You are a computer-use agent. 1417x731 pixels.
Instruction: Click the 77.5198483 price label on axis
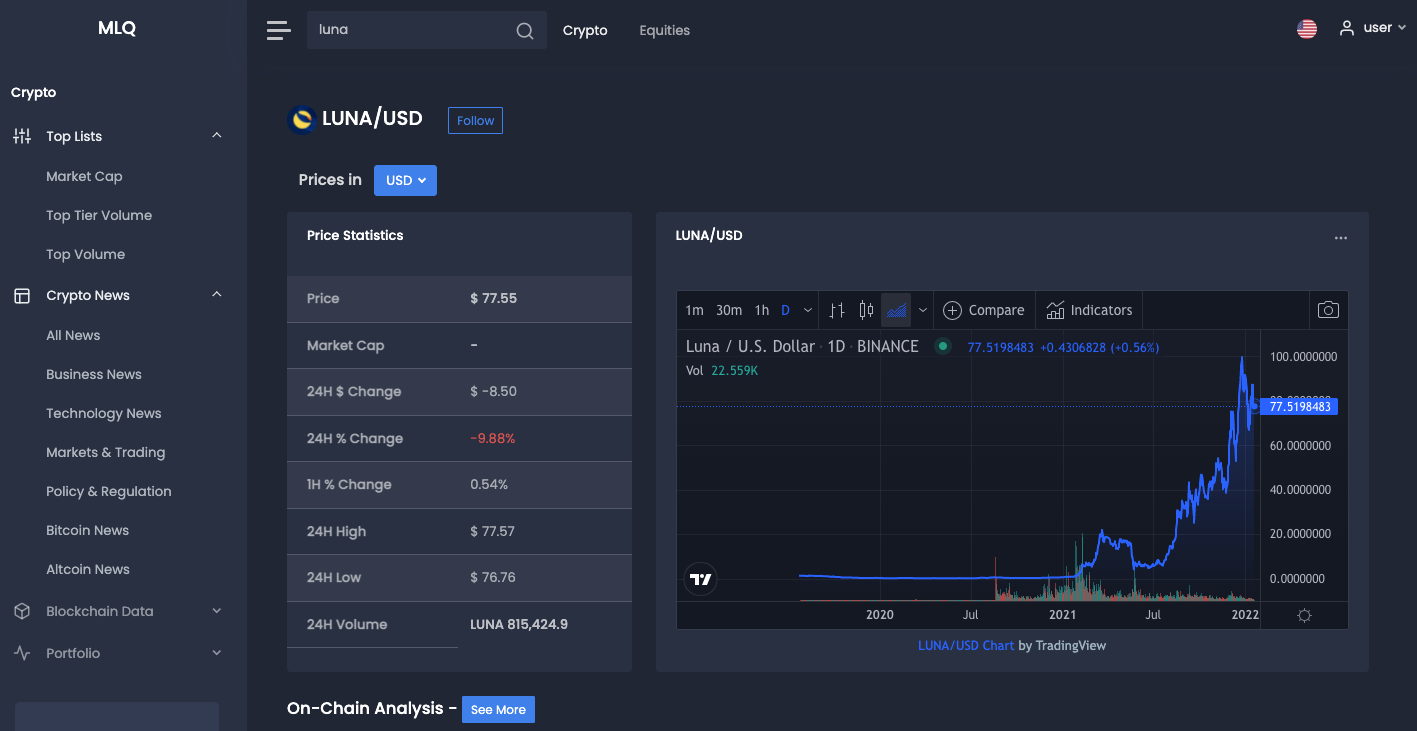tap(1299, 407)
